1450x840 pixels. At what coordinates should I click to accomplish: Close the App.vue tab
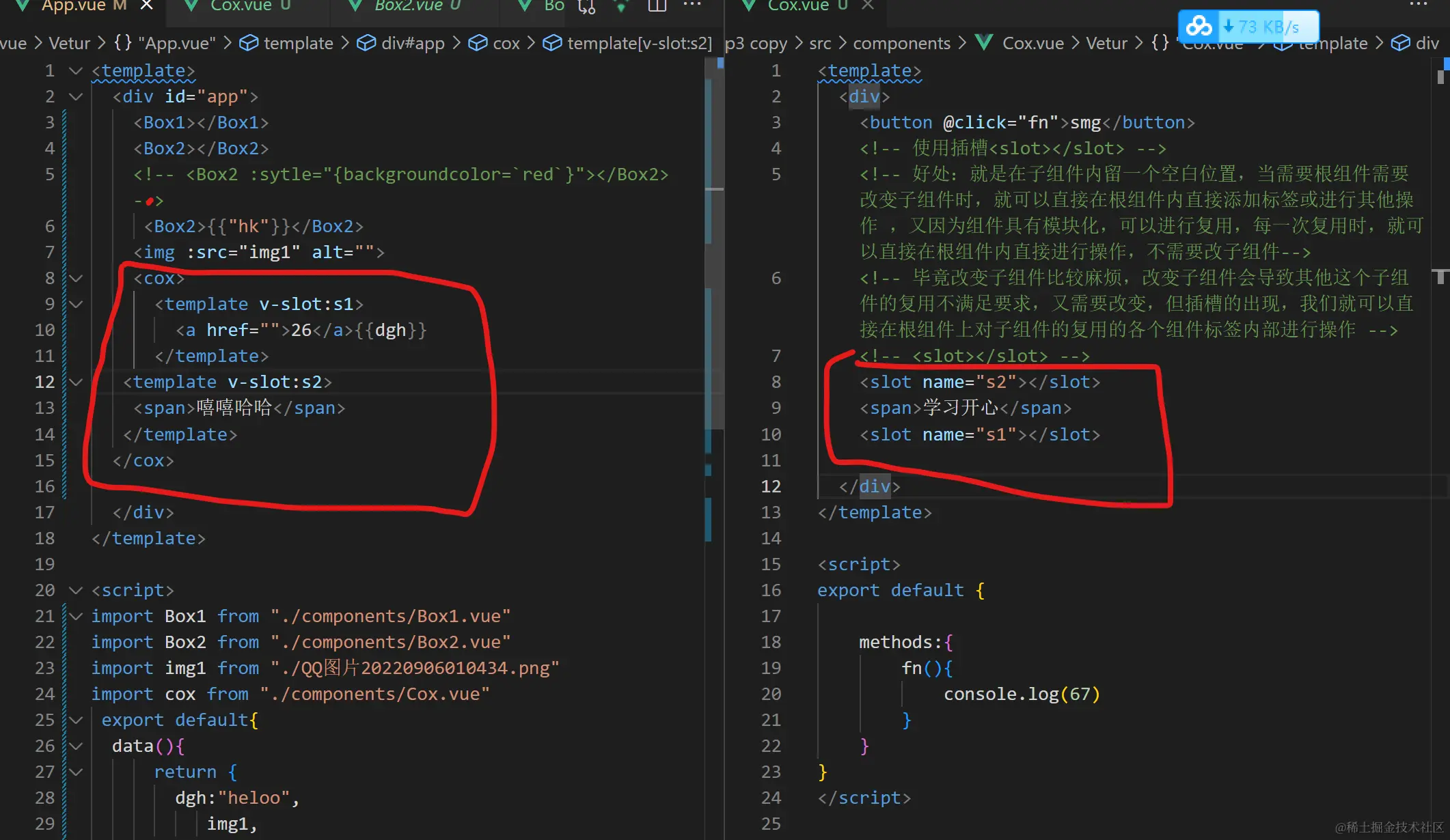tap(146, 5)
